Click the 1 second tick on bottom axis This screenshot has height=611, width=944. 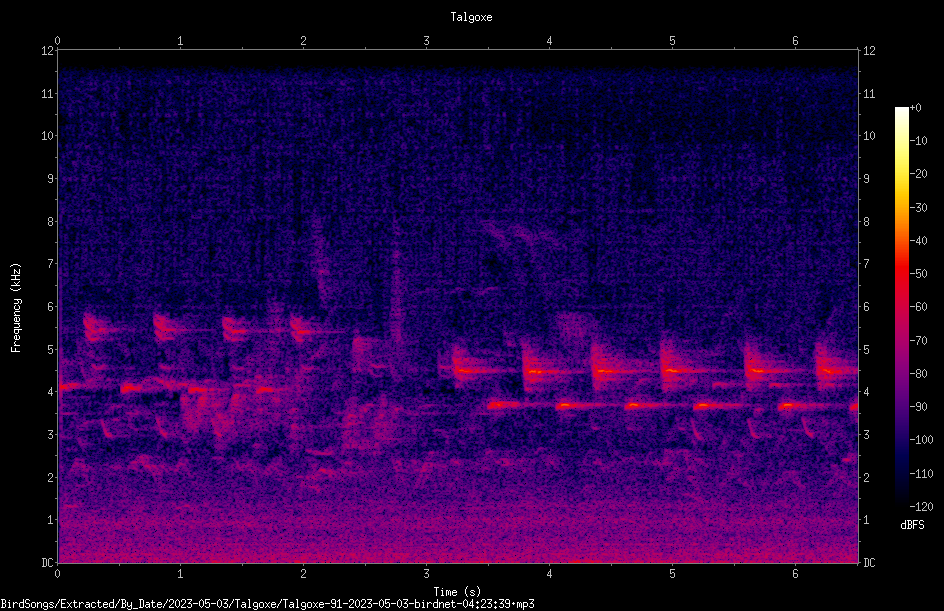point(180,574)
